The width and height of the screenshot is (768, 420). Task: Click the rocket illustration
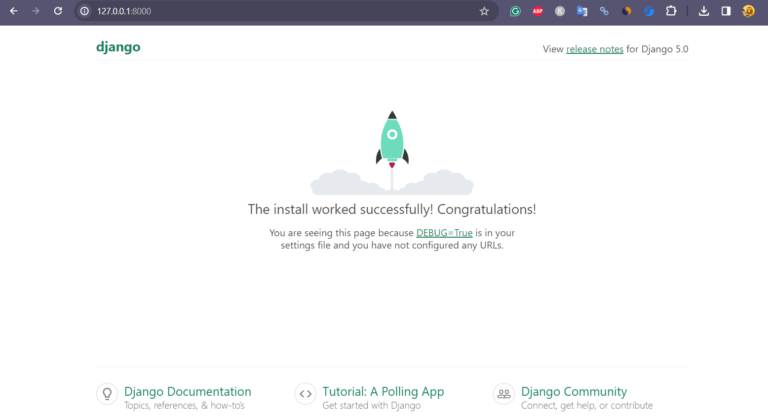392,152
